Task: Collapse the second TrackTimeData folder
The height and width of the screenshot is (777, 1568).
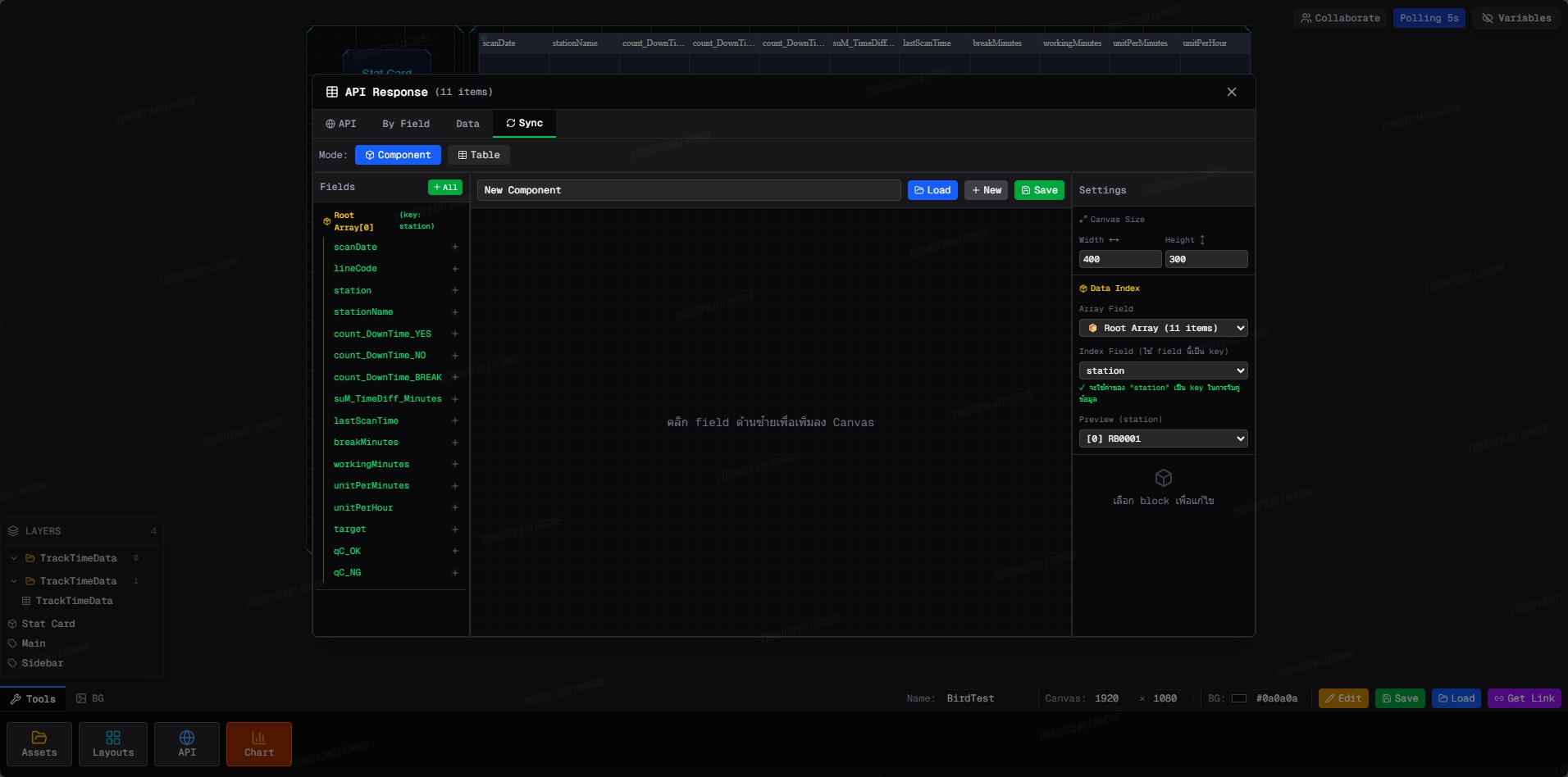Action: [x=14, y=581]
